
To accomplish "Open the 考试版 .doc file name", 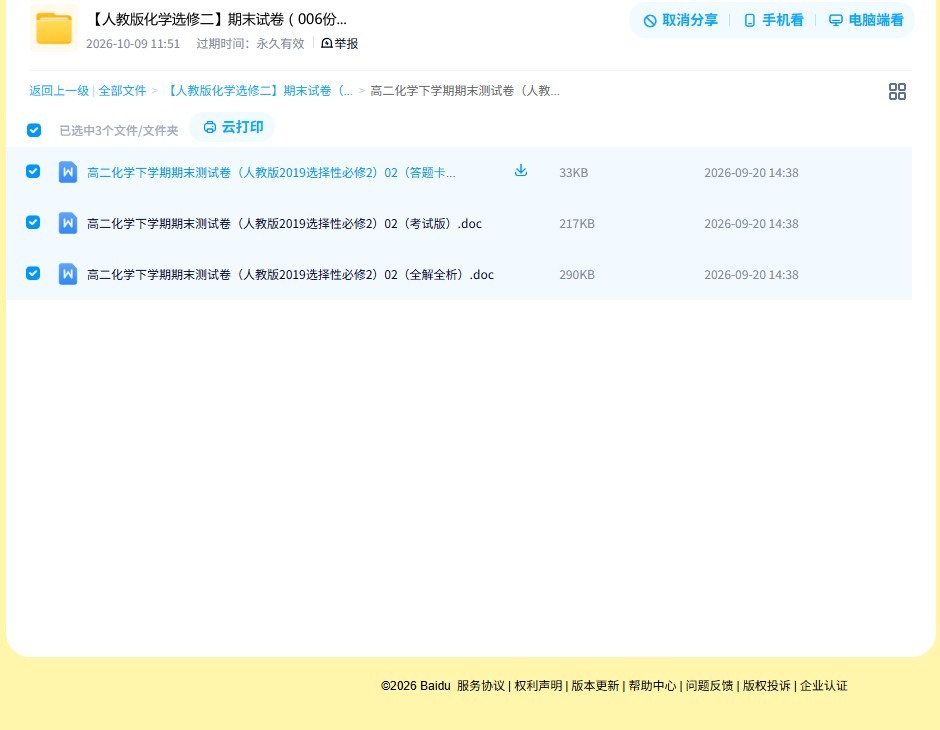I will 284,224.
